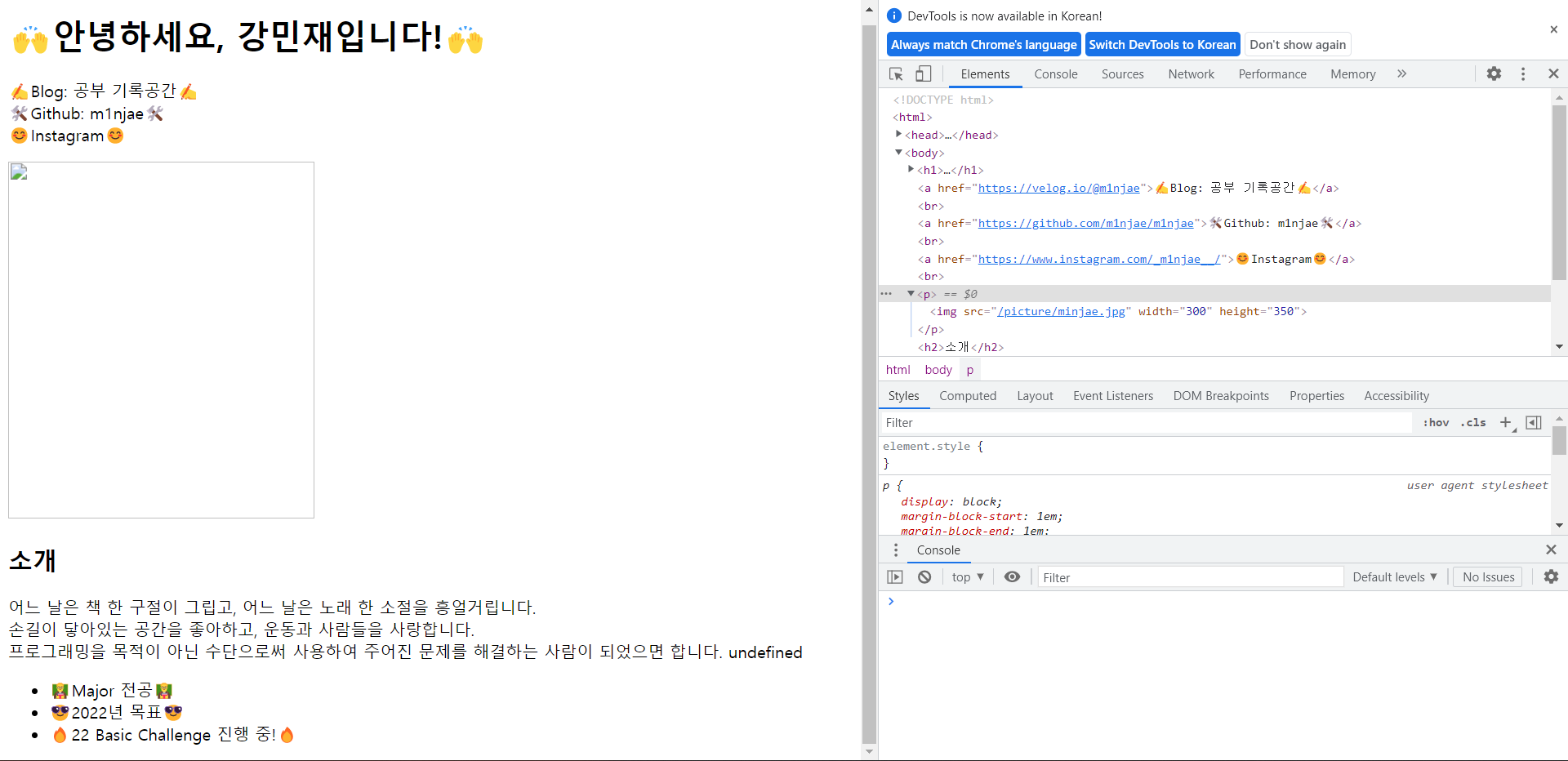The image size is (1568, 761).
Task: Add a new style rule plus icon
Action: pyautogui.click(x=1507, y=423)
